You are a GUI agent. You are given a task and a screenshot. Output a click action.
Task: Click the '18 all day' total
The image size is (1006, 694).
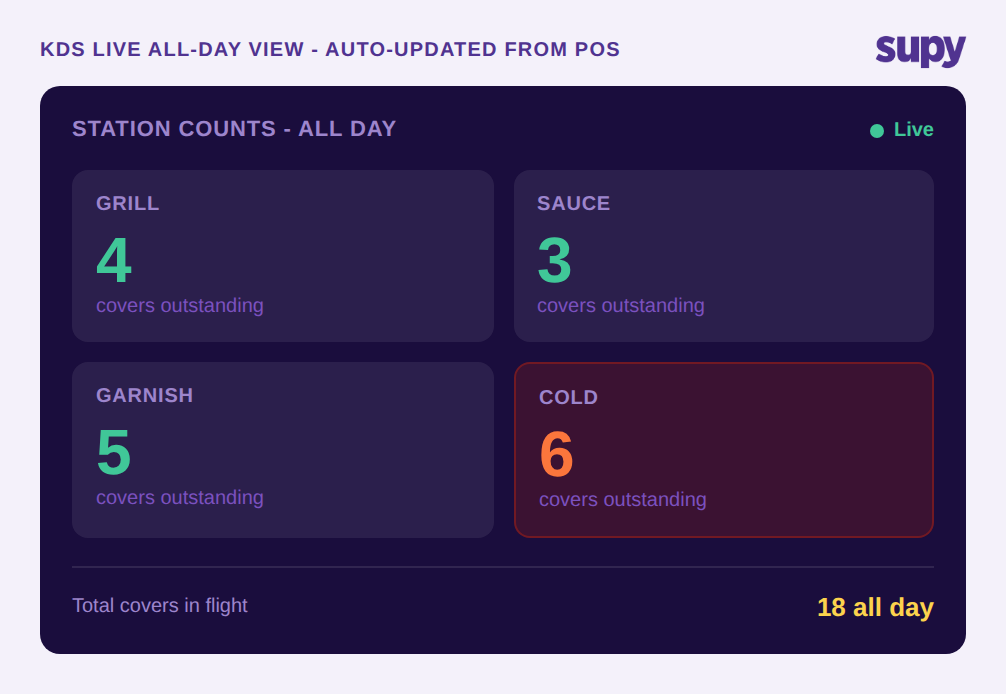(875, 607)
